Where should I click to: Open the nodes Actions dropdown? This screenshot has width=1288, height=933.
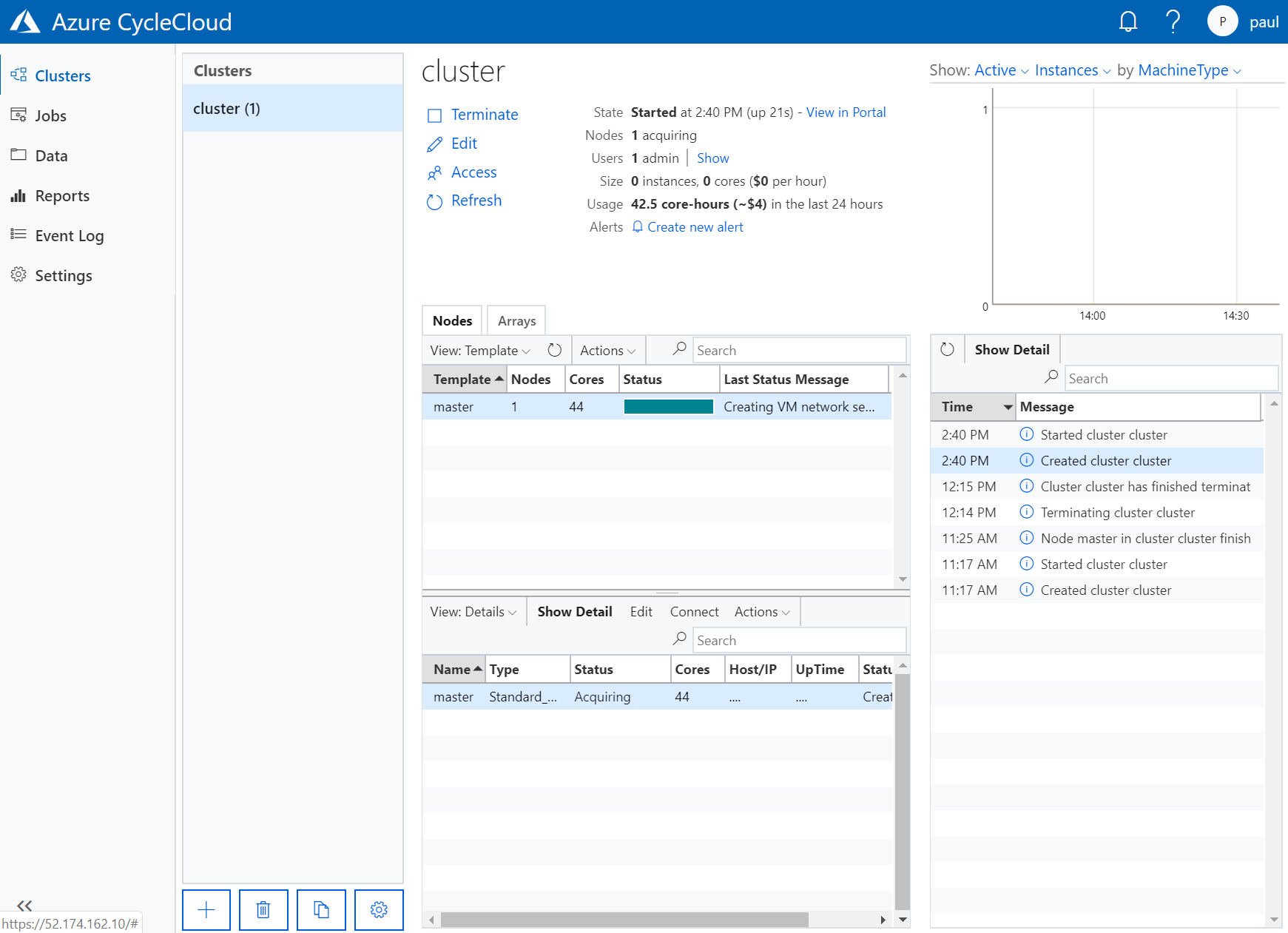(608, 350)
